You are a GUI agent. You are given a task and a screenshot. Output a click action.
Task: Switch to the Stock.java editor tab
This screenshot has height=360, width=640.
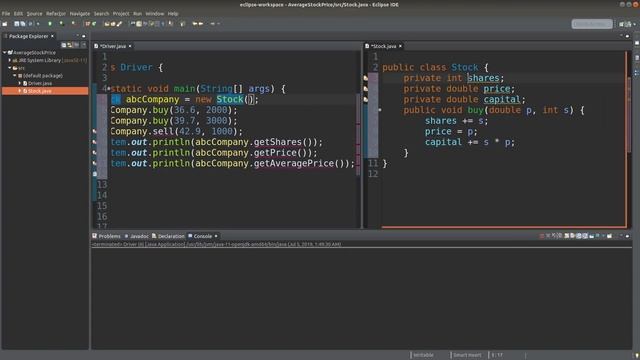[383, 46]
